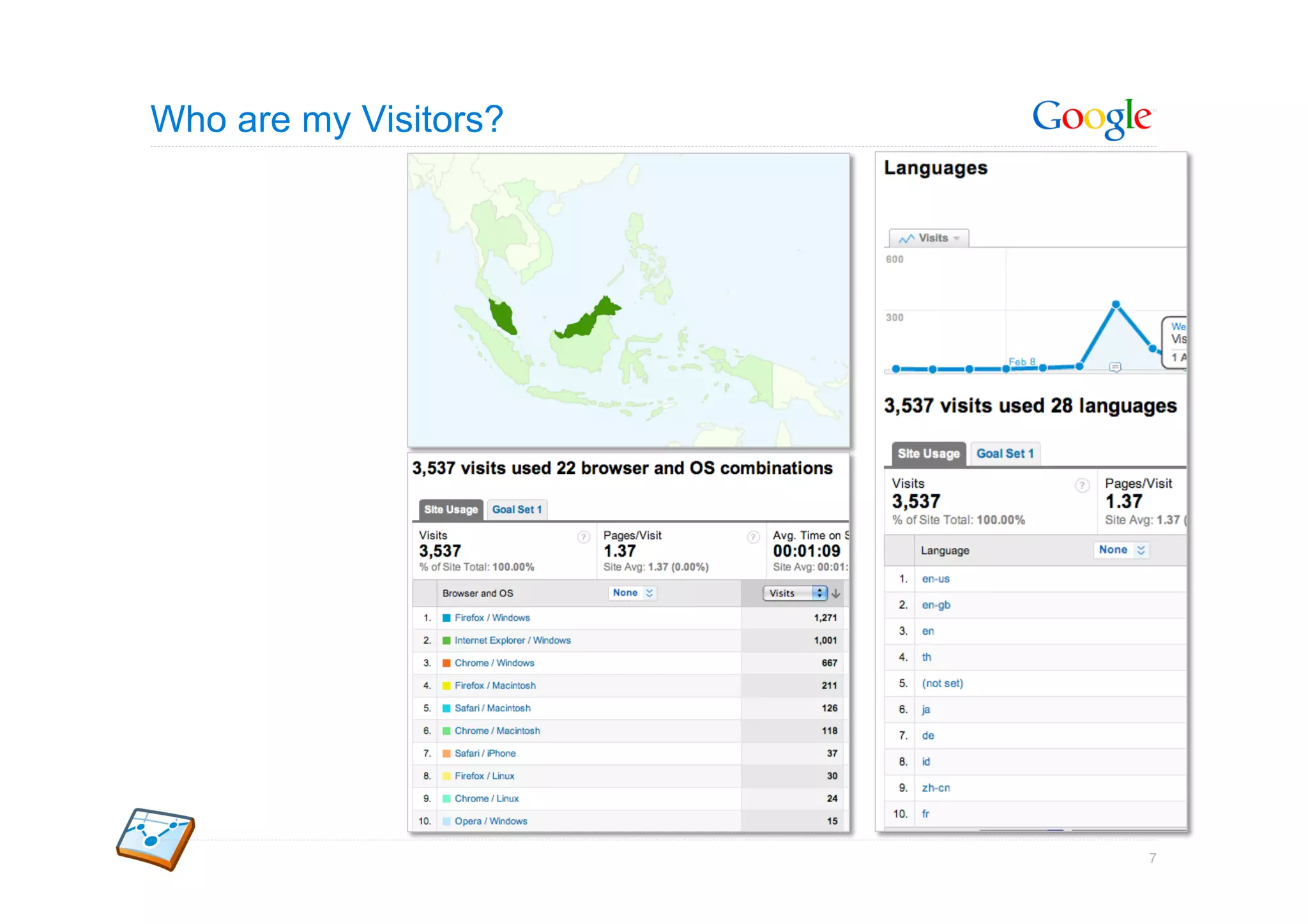Screen dimensions: 1308x924
Task: Switch to Site Usage tab in browser panel
Action: [x=451, y=510]
